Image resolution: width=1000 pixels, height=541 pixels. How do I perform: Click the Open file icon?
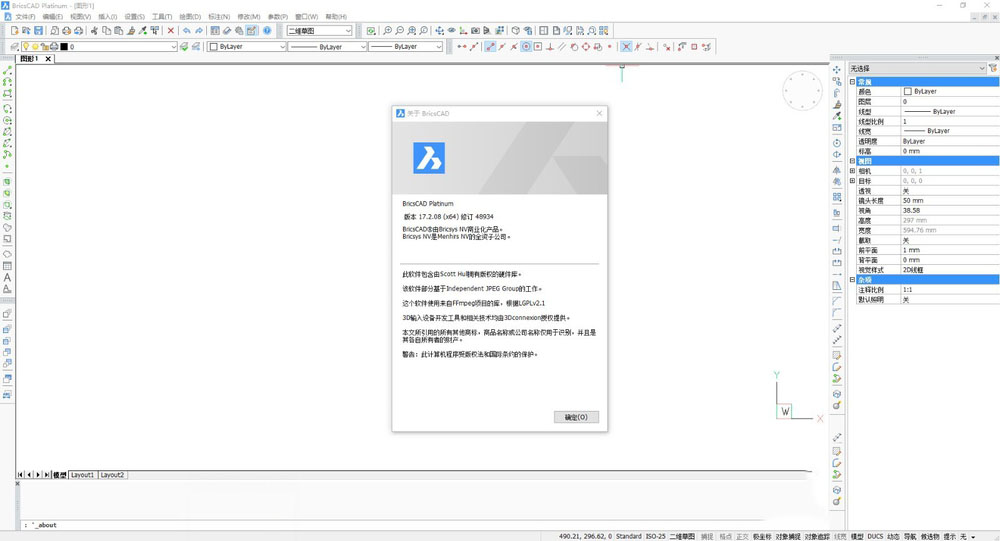[26, 31]
